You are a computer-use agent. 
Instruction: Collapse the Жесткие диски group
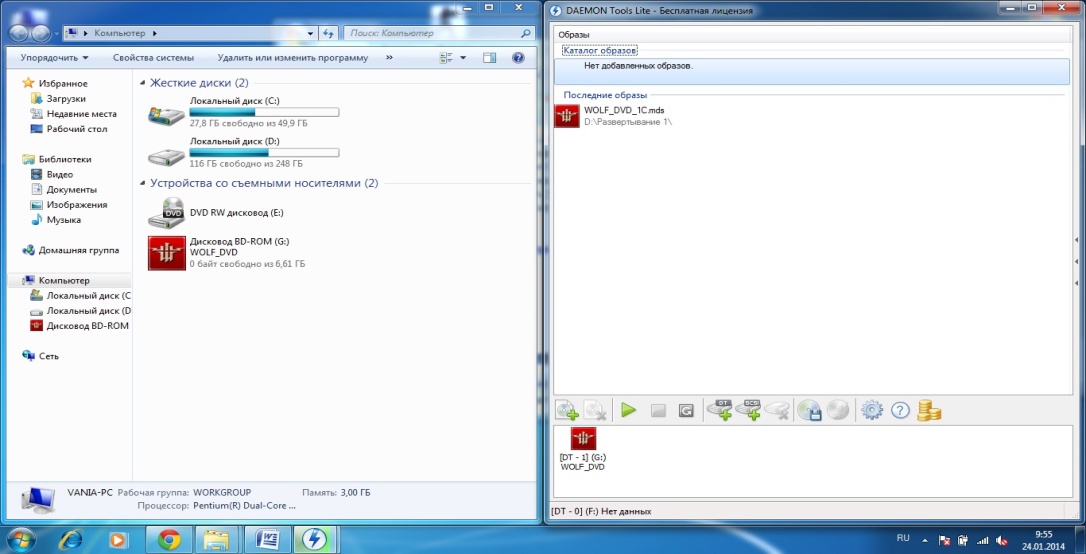[x=143, y=84]
